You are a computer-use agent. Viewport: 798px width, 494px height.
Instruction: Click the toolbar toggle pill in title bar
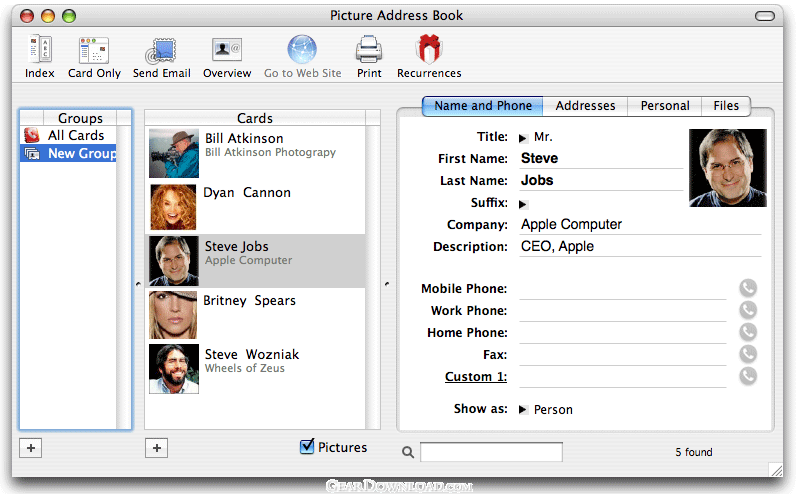(764, 16)
